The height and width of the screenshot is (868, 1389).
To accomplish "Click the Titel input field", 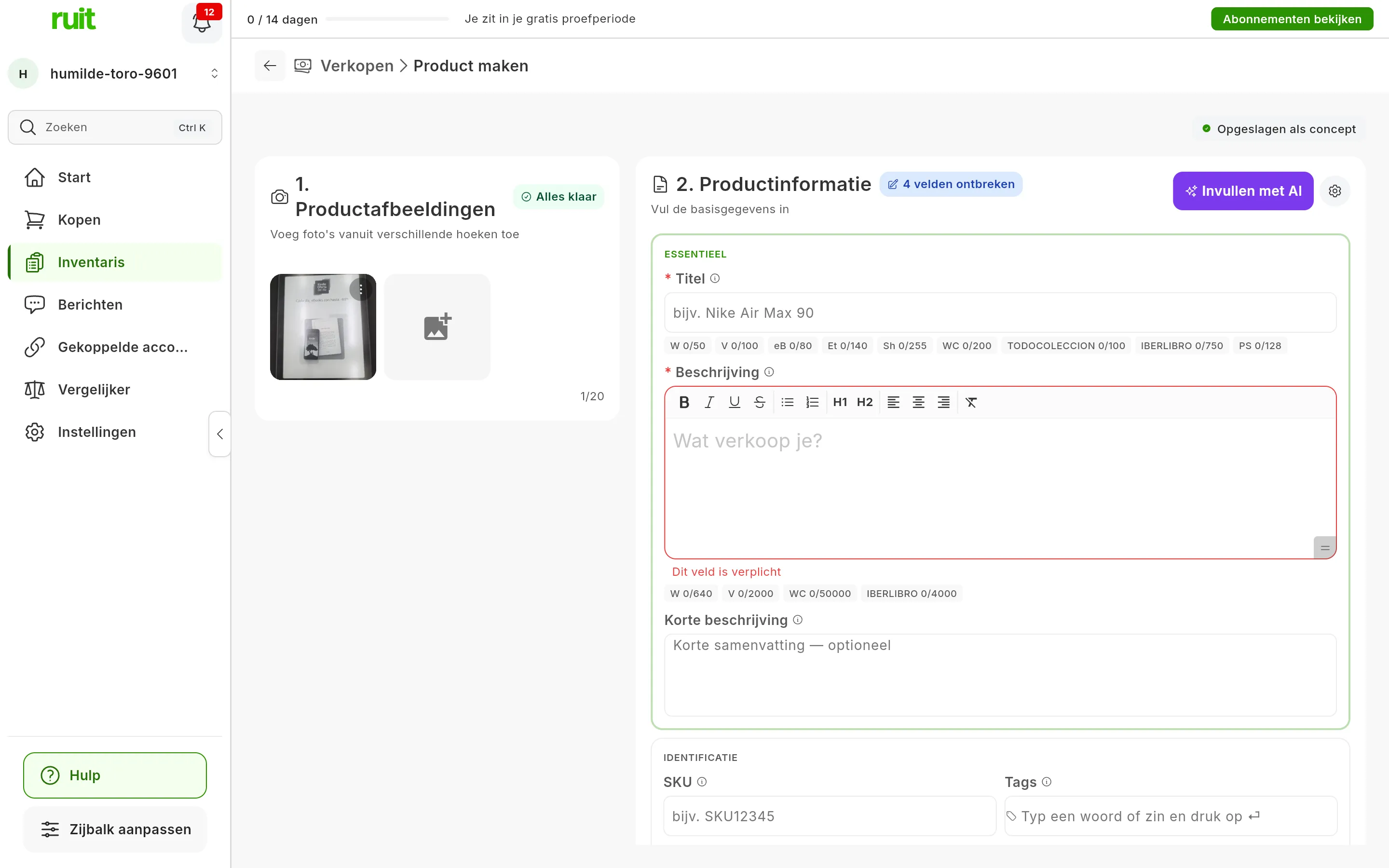I will click(1000, 313).
